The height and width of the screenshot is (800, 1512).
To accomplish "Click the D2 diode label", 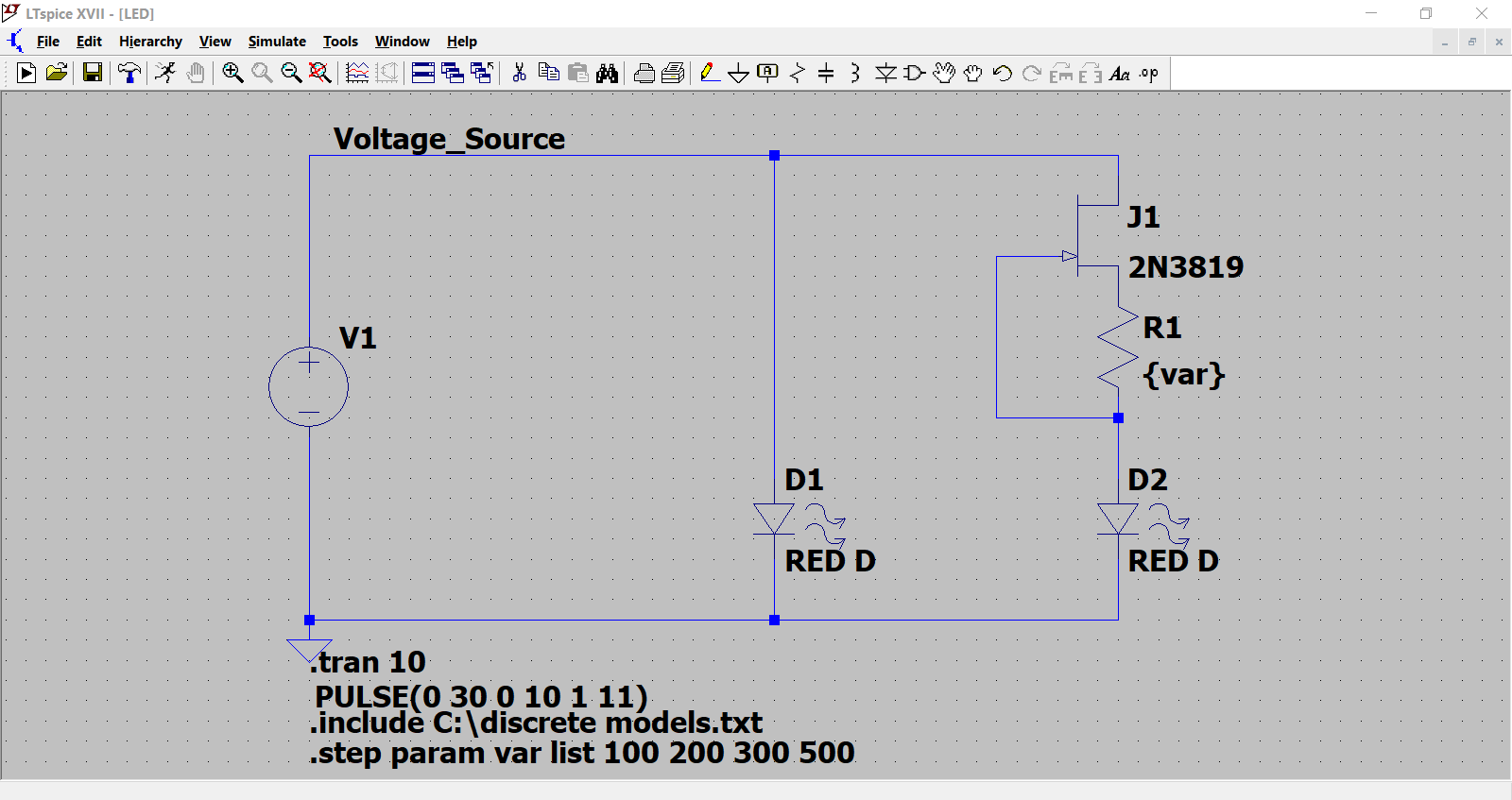I will [x=1147, y=480].
